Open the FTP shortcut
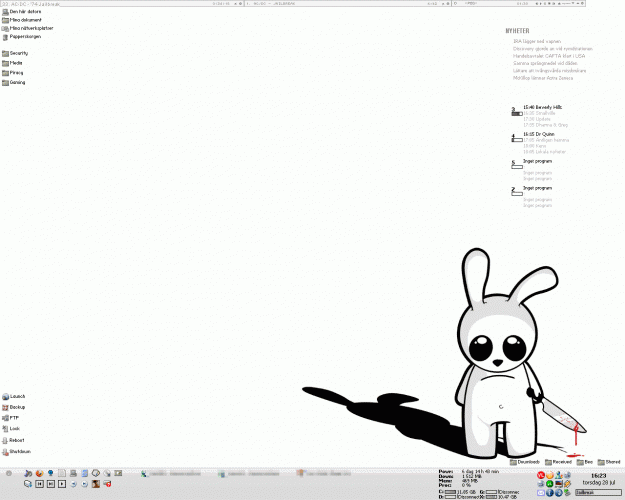The height and width of the screenshot is (500, 625). tap(13, 418)
